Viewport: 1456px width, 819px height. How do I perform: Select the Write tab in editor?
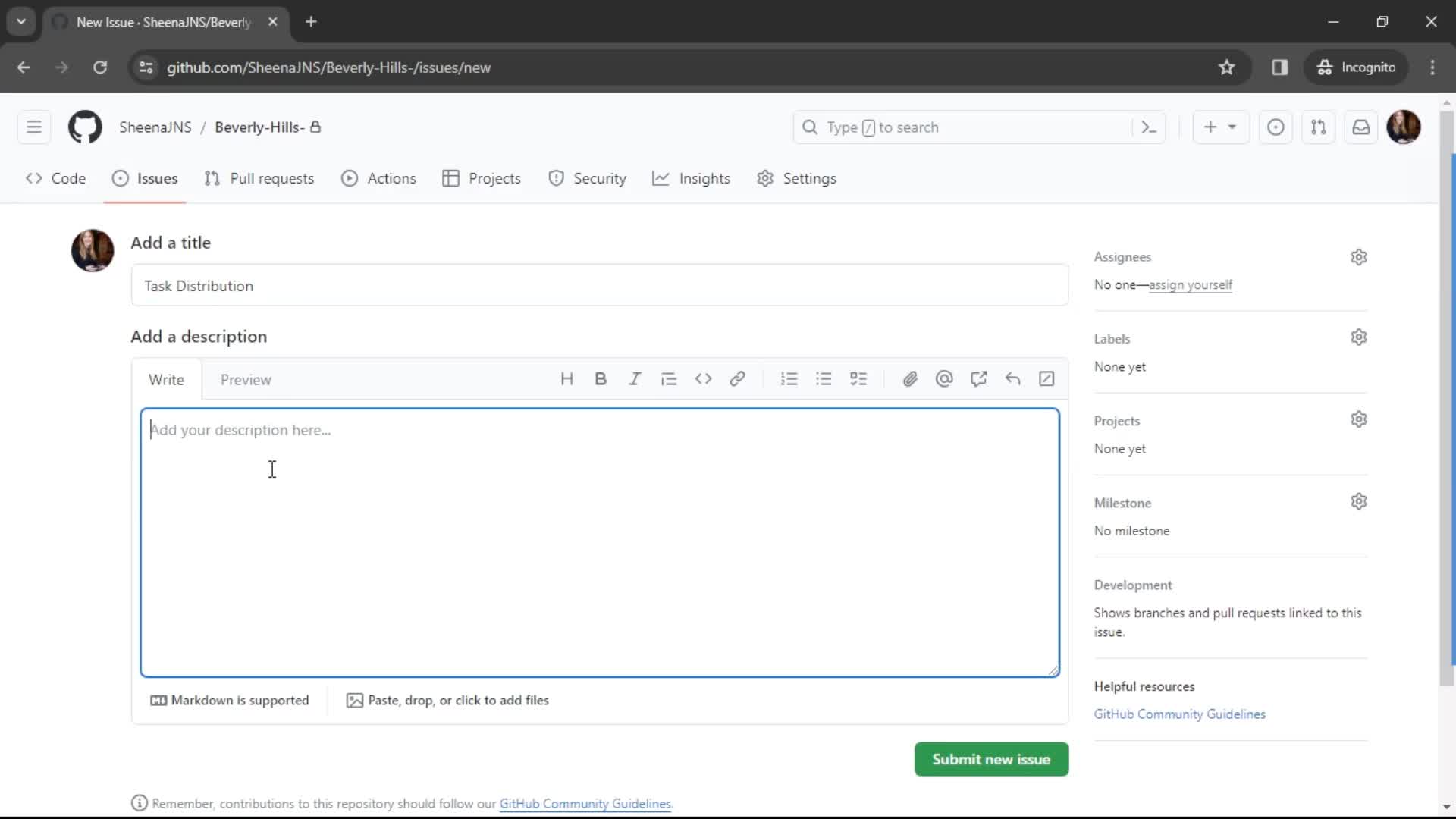(166, 380)
